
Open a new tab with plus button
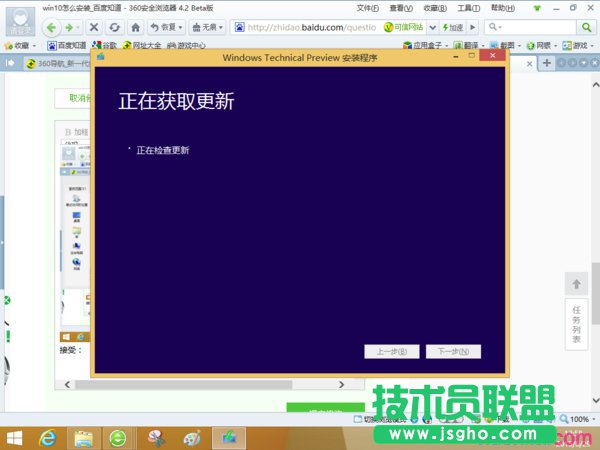pos(546,63)
